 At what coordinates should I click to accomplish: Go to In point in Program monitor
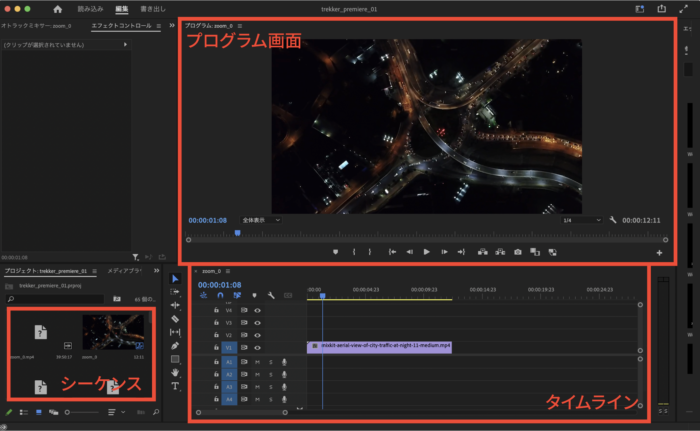point(392,252)
